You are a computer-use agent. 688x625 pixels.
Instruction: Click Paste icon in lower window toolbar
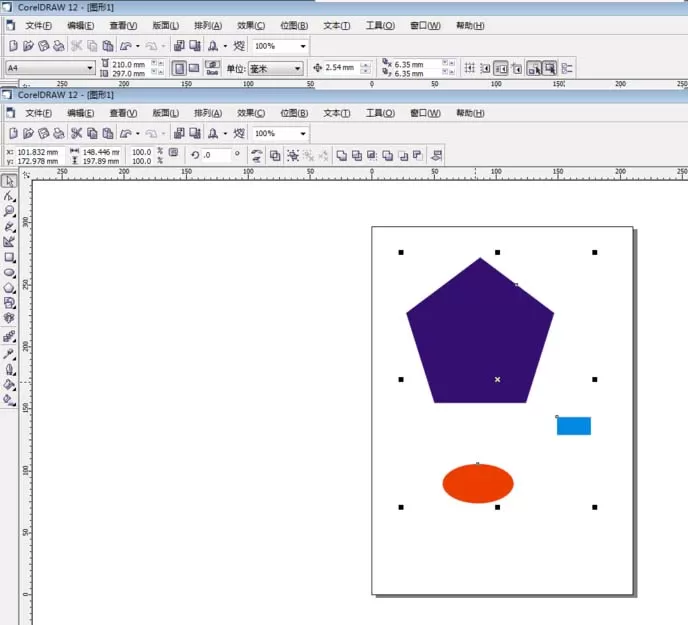tap(108, 133)
